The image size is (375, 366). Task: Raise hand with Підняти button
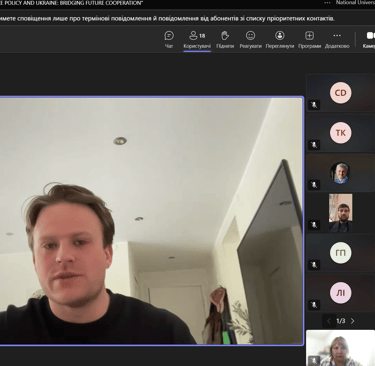pos(225,40)
